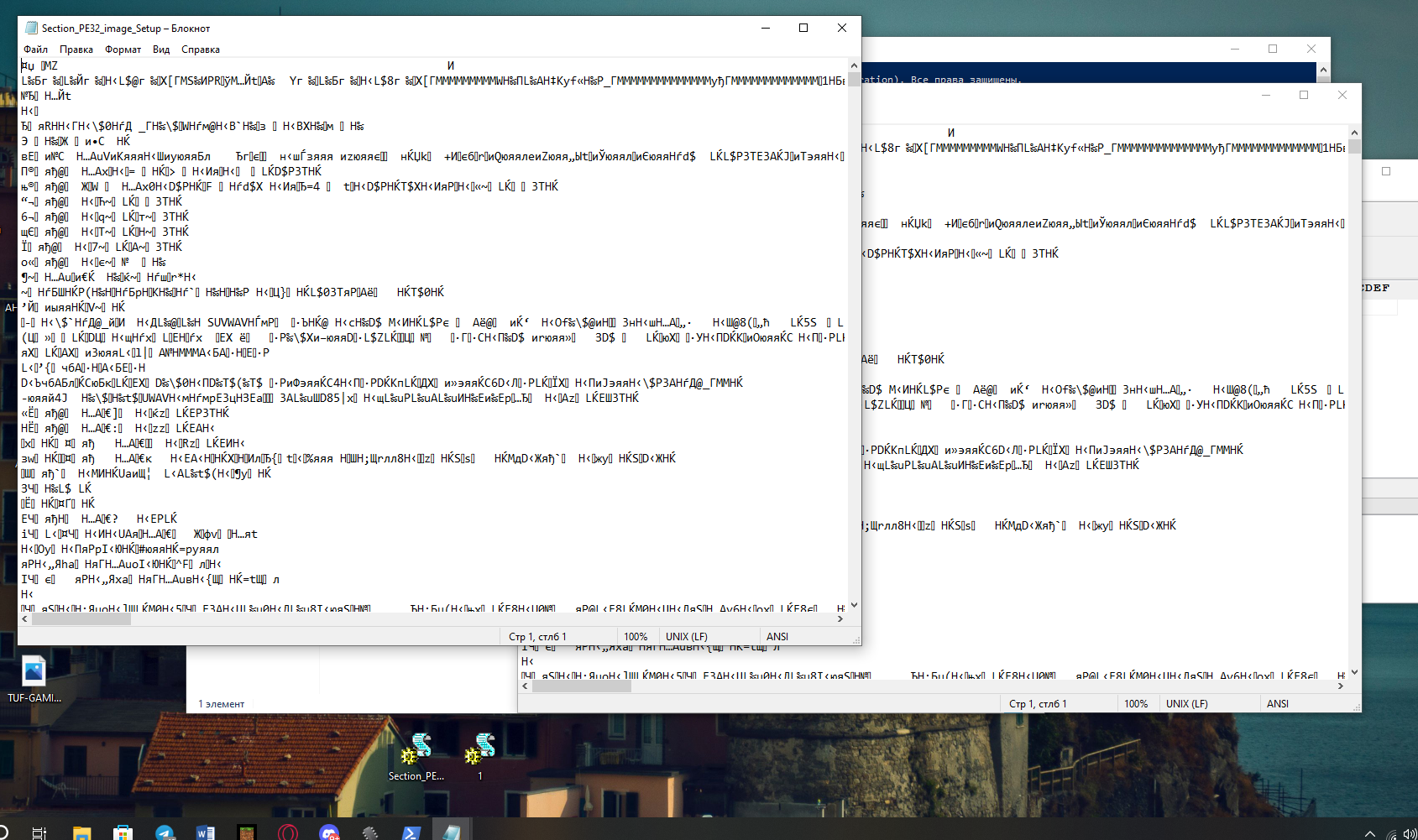The image size is (1418, 840).
Task: Click the 'UNIX (LF)' status in front Notepad
Action: 687,637
